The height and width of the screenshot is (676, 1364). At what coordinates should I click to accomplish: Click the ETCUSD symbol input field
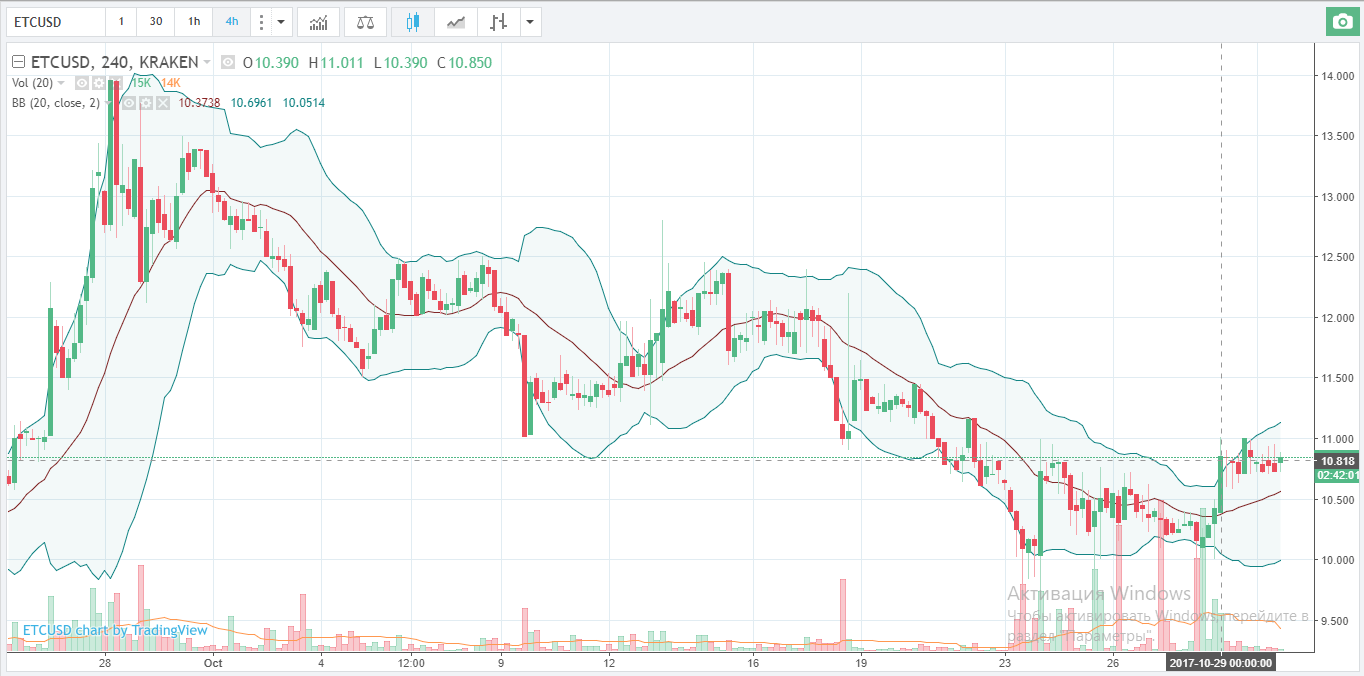tap(55, 21)
